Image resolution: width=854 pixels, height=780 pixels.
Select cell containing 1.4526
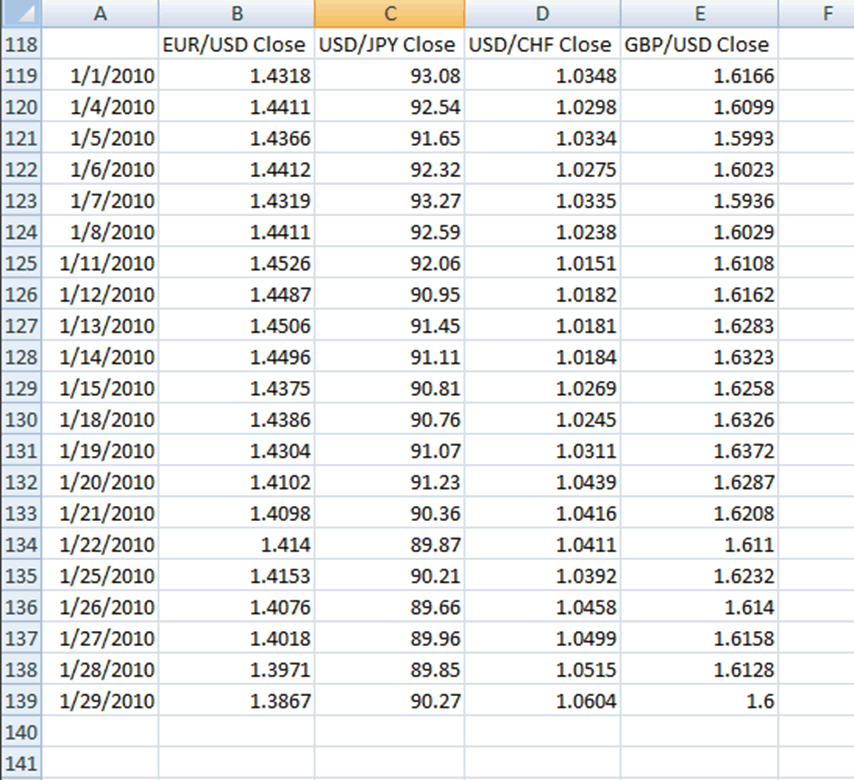pos(236,264)
